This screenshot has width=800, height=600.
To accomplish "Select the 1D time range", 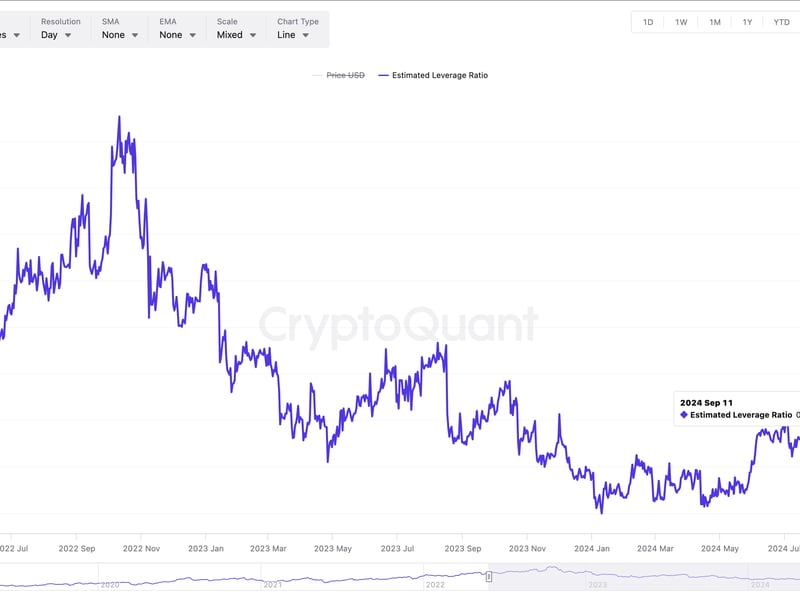I will pyautogui.click(x=648, y=22).
